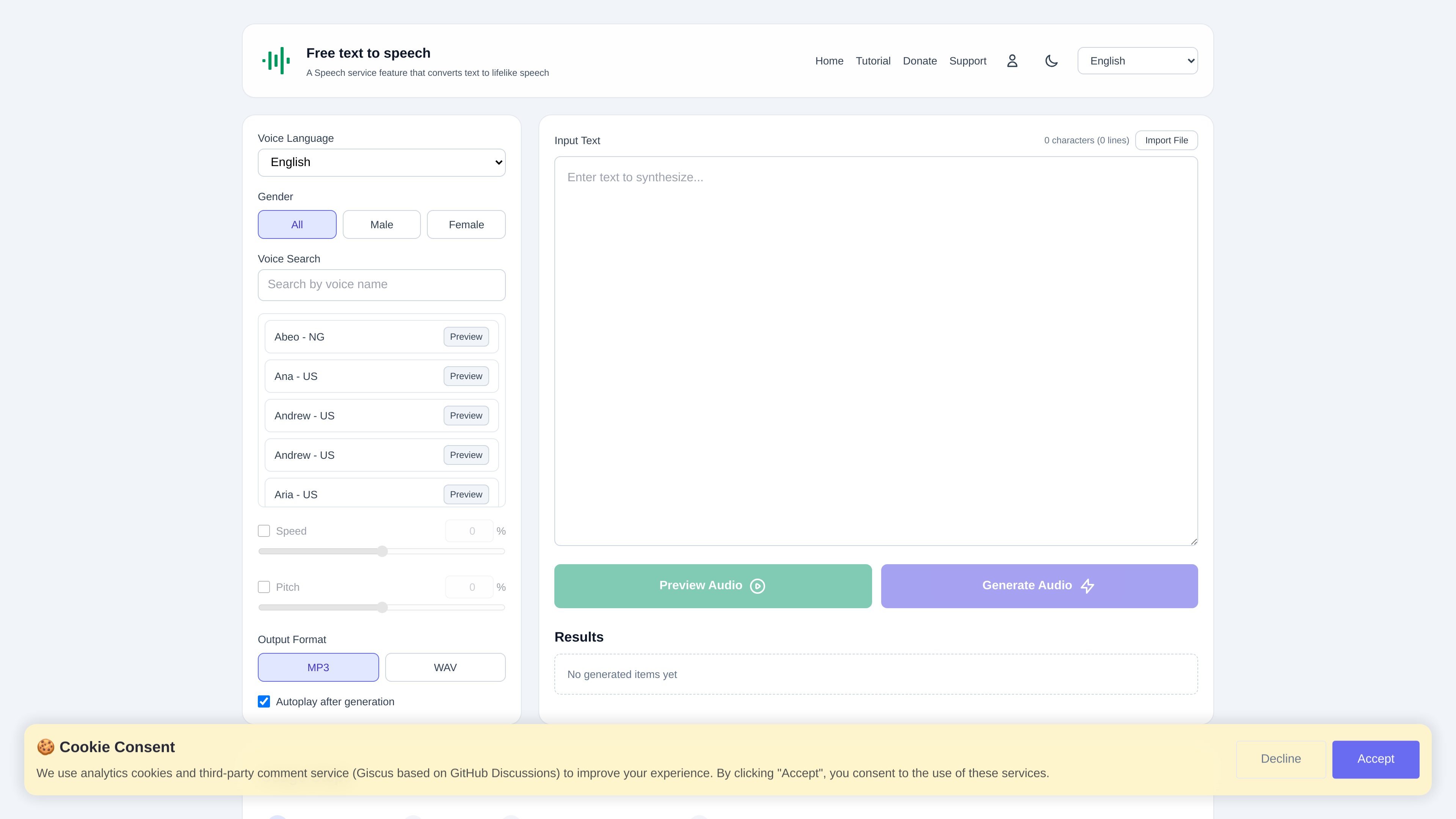Viewport: 1456px width, 819px height.
Task: Click the Speed slider handle
Action: click(382, 551)
